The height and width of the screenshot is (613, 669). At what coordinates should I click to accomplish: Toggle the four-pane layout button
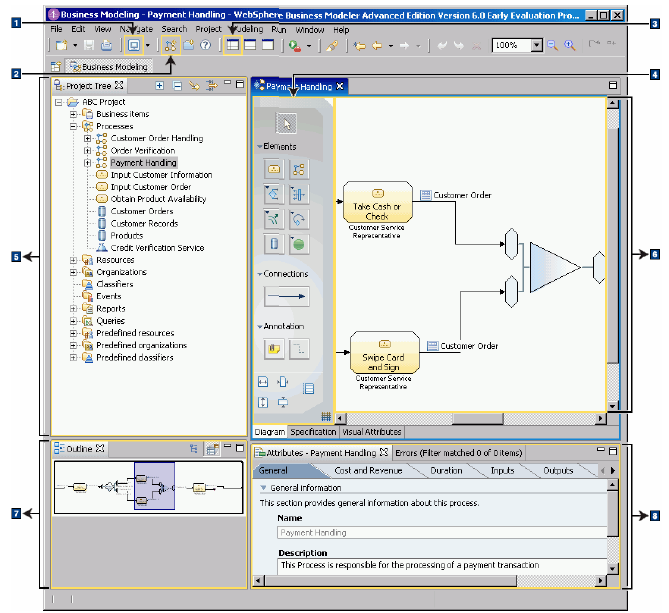pos(233,45)
